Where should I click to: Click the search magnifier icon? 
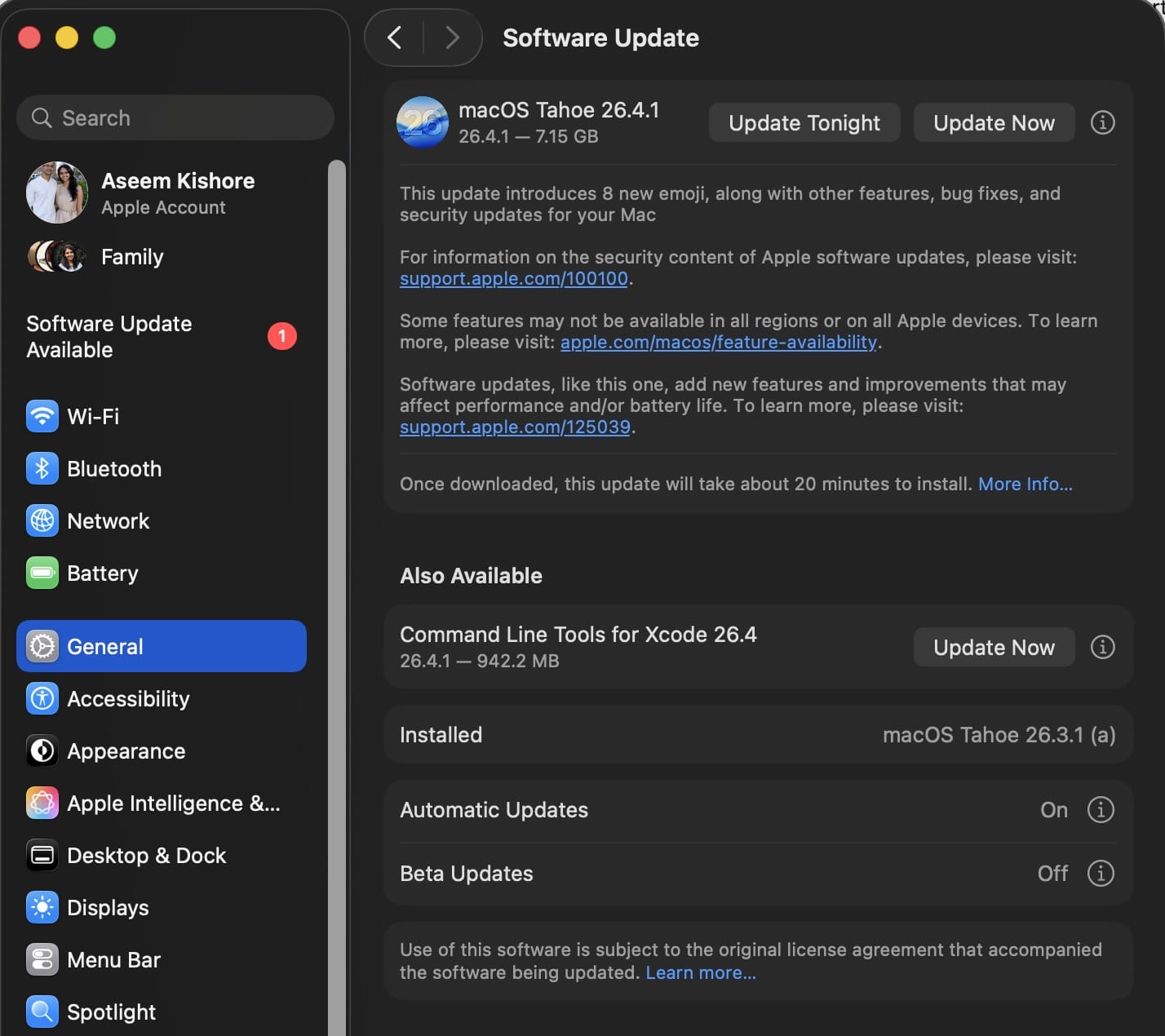(x=42, y=117)
